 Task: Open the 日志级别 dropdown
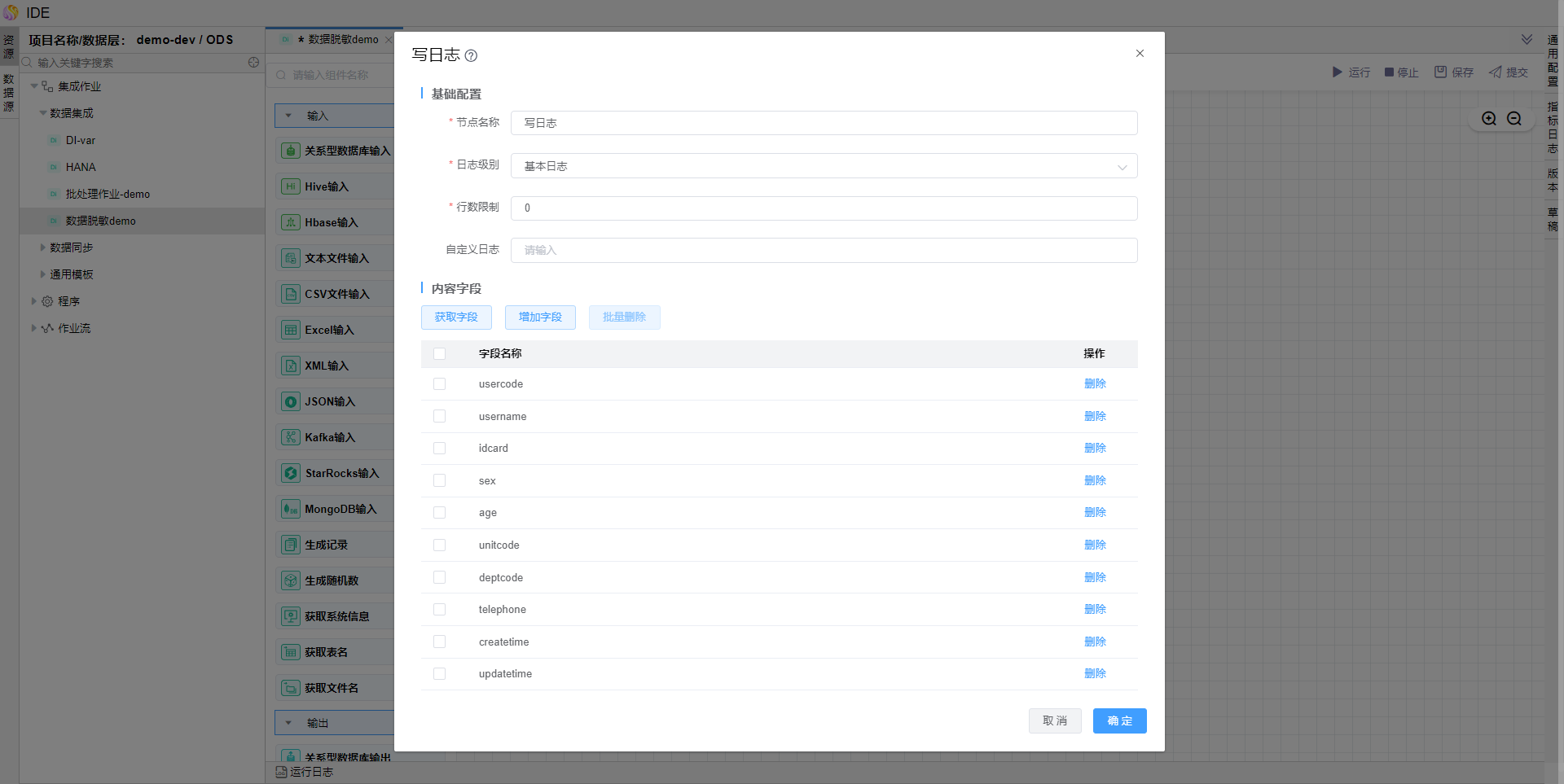click(824, 166)
